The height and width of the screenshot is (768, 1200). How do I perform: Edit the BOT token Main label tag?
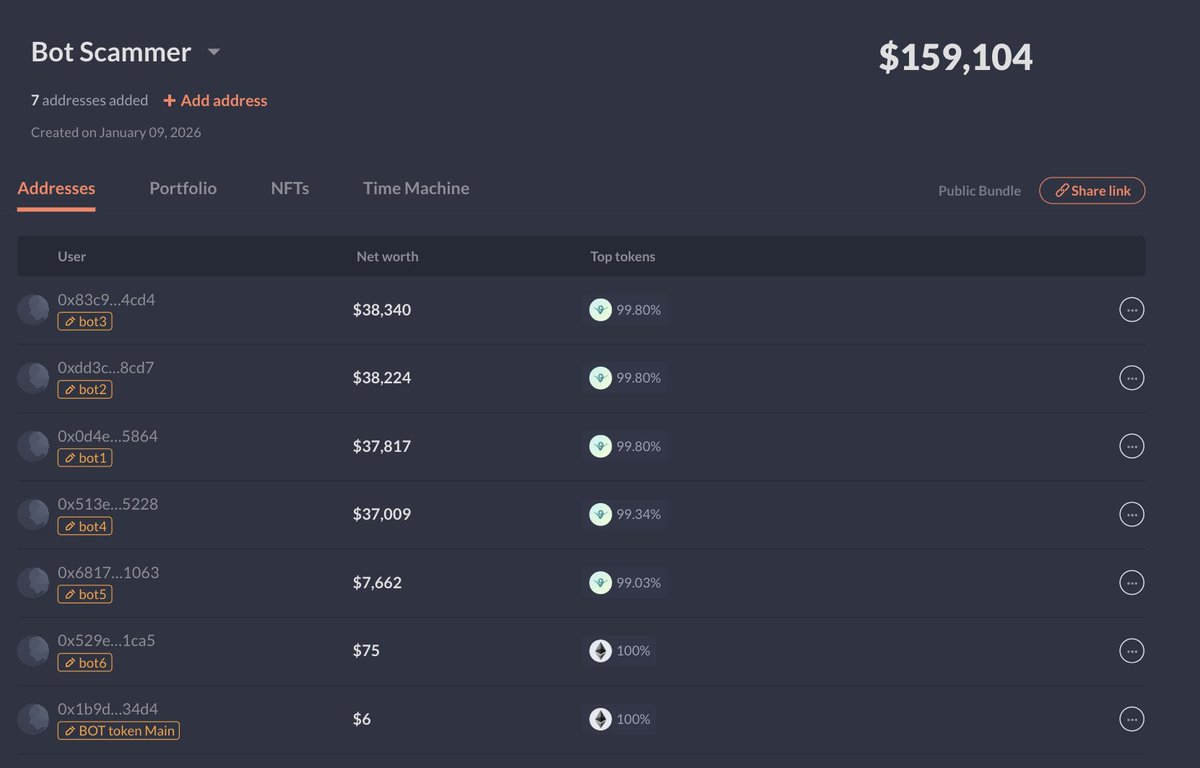tap(119, 730)
